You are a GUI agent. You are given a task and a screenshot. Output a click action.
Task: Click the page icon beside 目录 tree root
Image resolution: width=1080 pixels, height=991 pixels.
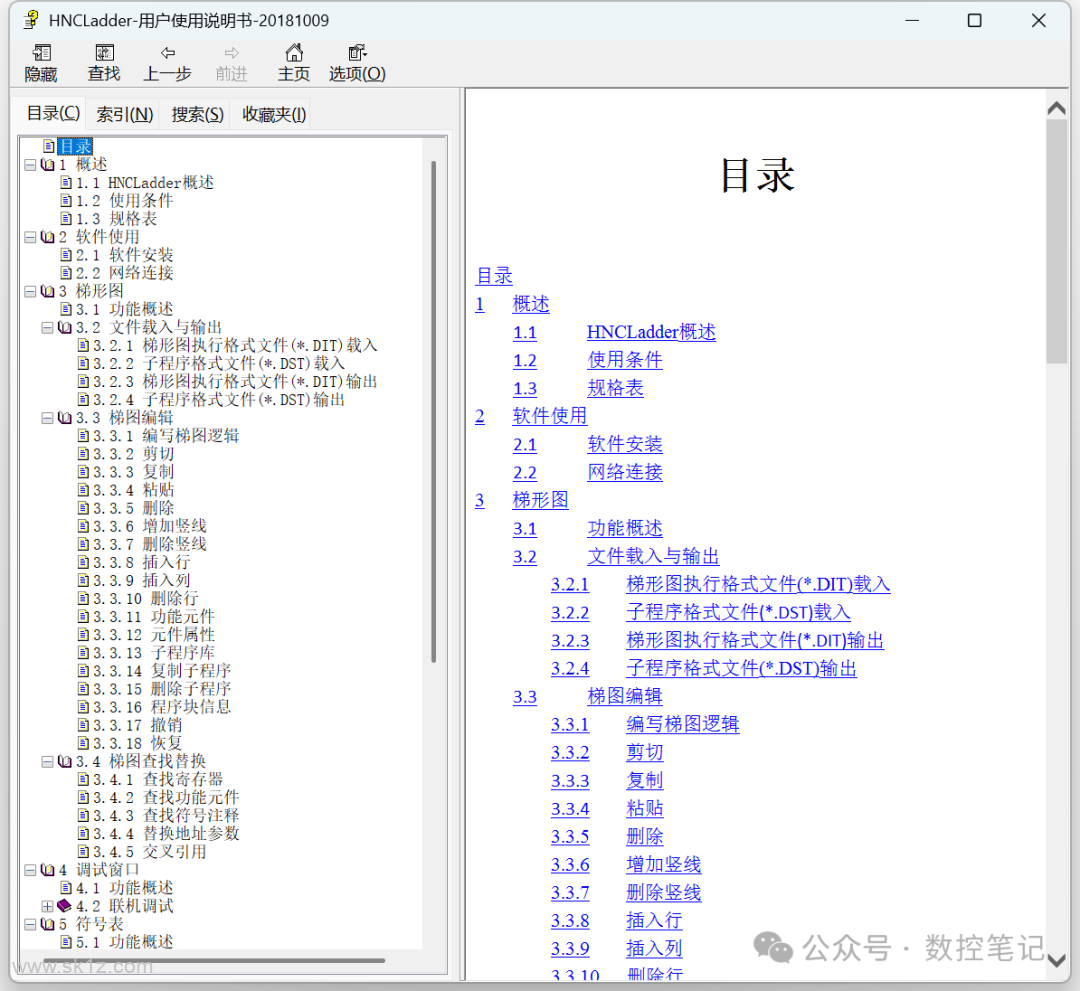click(48, 146)
